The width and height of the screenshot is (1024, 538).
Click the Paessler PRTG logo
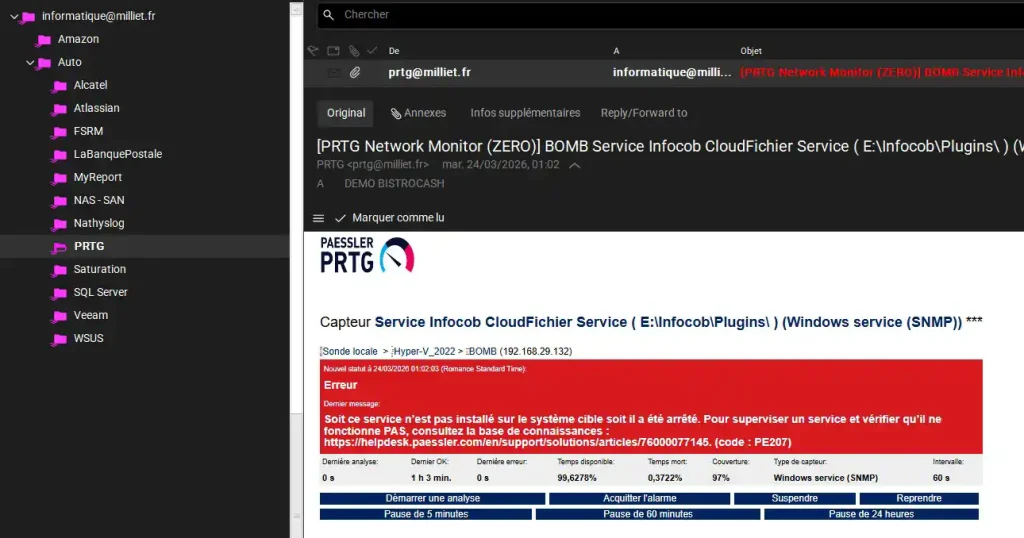pos(367,255)
